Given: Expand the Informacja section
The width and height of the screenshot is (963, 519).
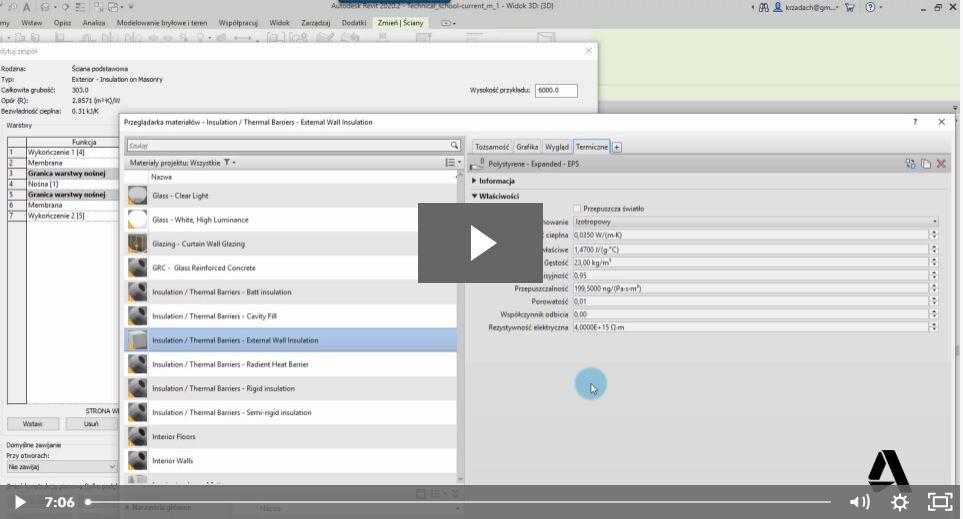Looking at the screenshot, I should point(493,181).
